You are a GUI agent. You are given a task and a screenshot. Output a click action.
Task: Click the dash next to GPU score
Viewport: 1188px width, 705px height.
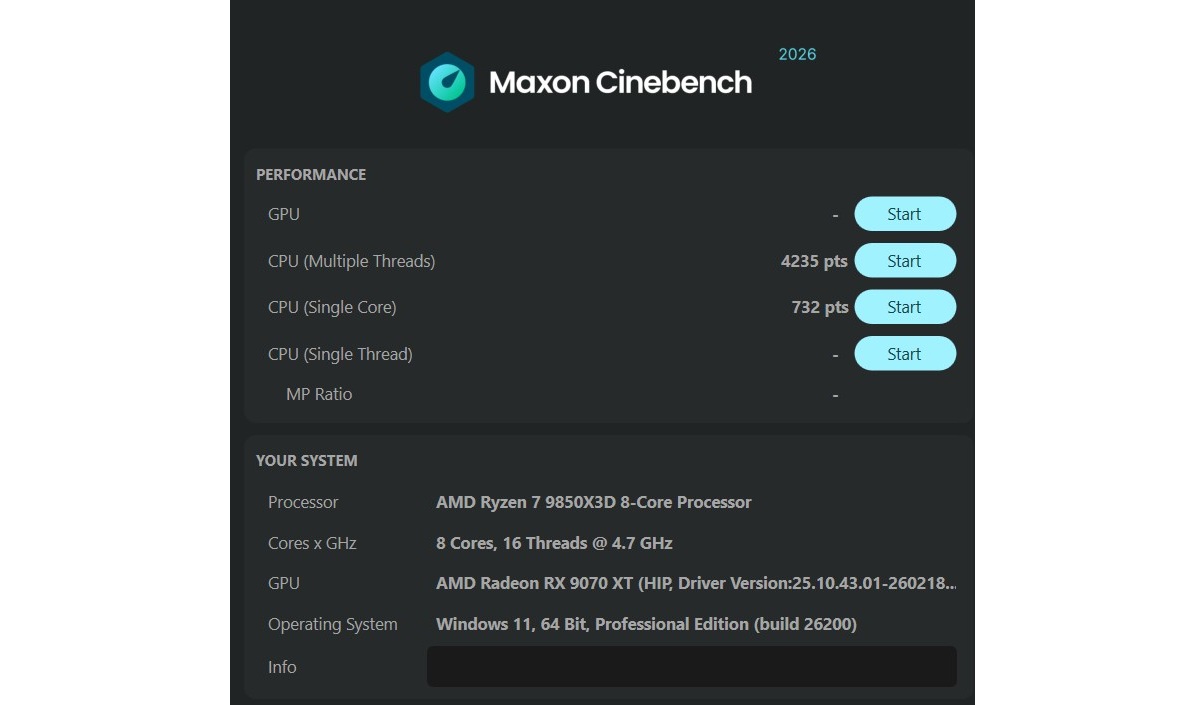(835, 213)
